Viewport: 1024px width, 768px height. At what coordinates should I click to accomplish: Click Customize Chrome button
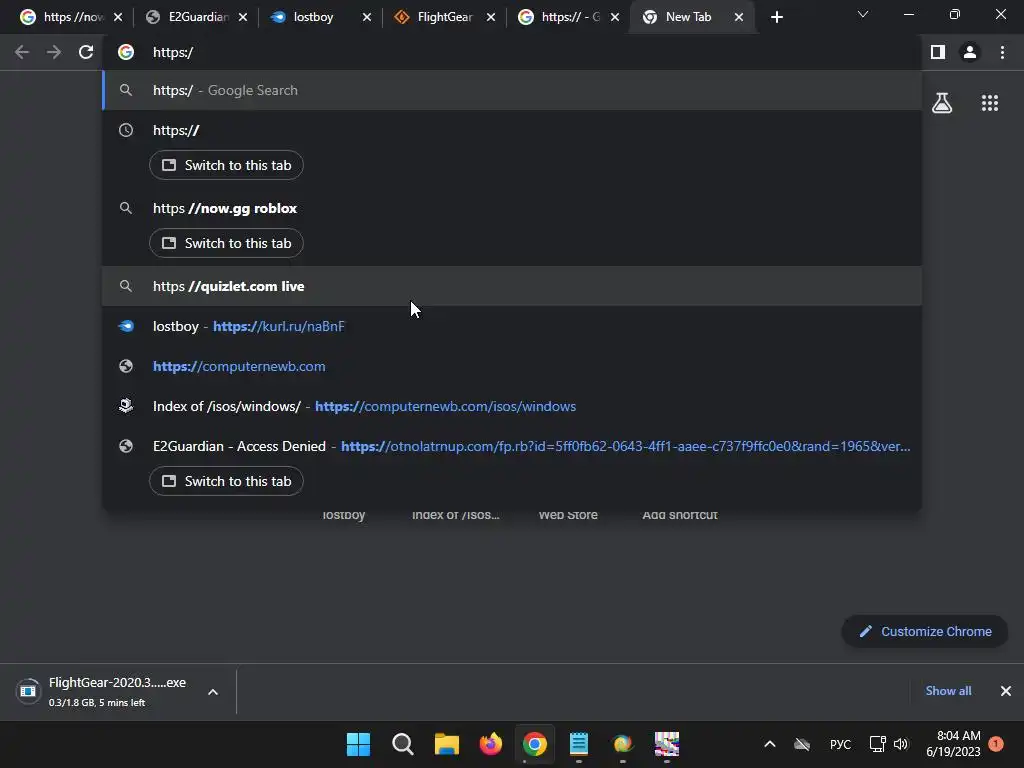[x=925, y=632]
